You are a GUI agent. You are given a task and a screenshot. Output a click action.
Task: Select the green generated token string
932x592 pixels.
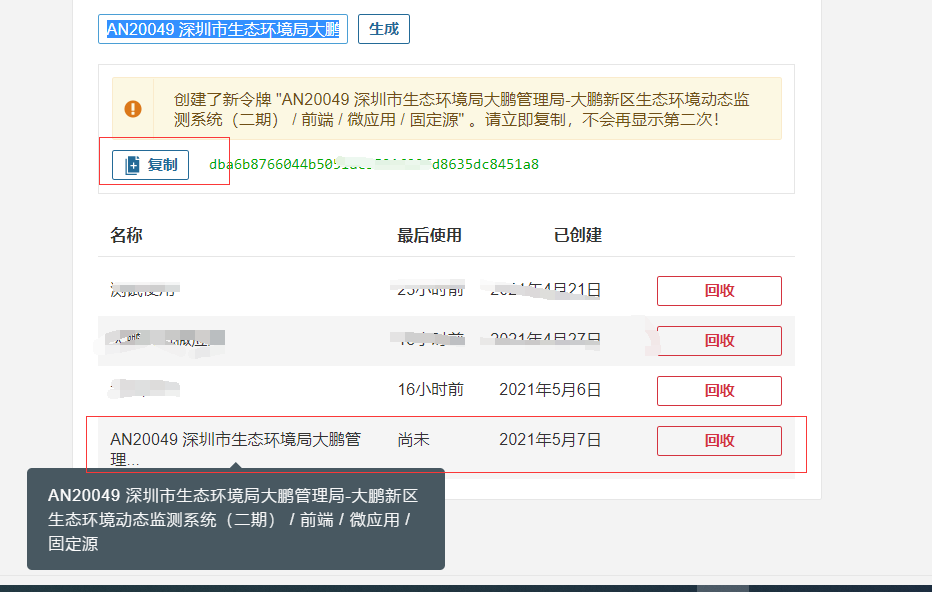coord(373,164)
